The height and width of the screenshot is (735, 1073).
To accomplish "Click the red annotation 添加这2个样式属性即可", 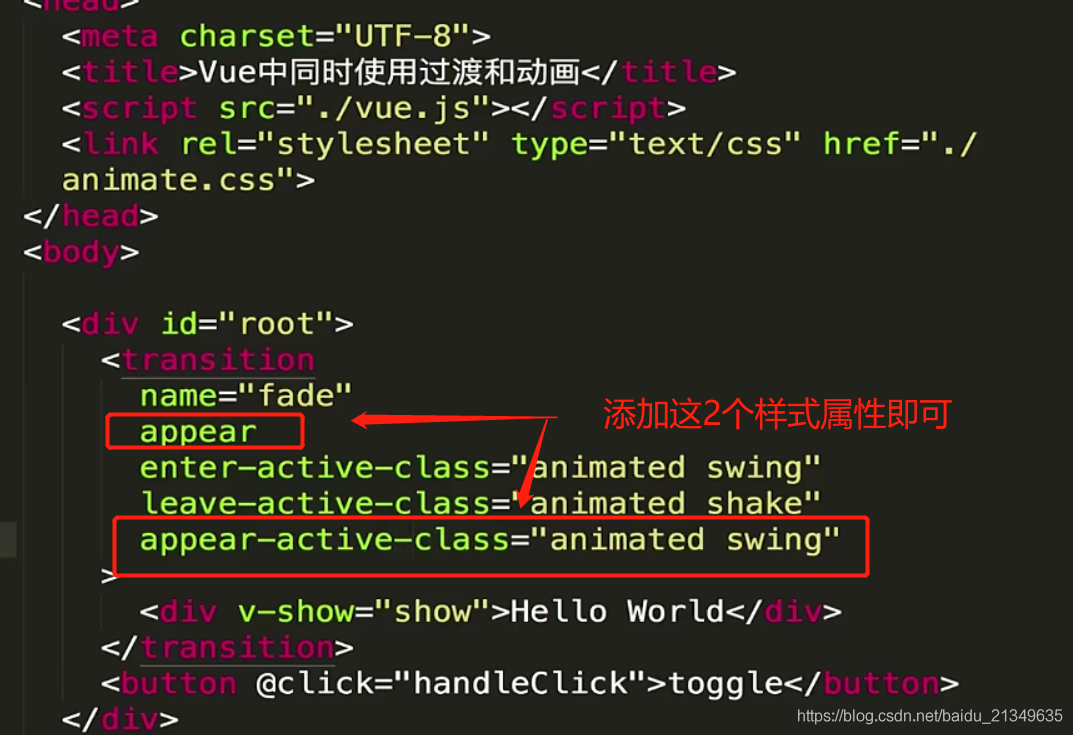I will [x=777, y=414].
